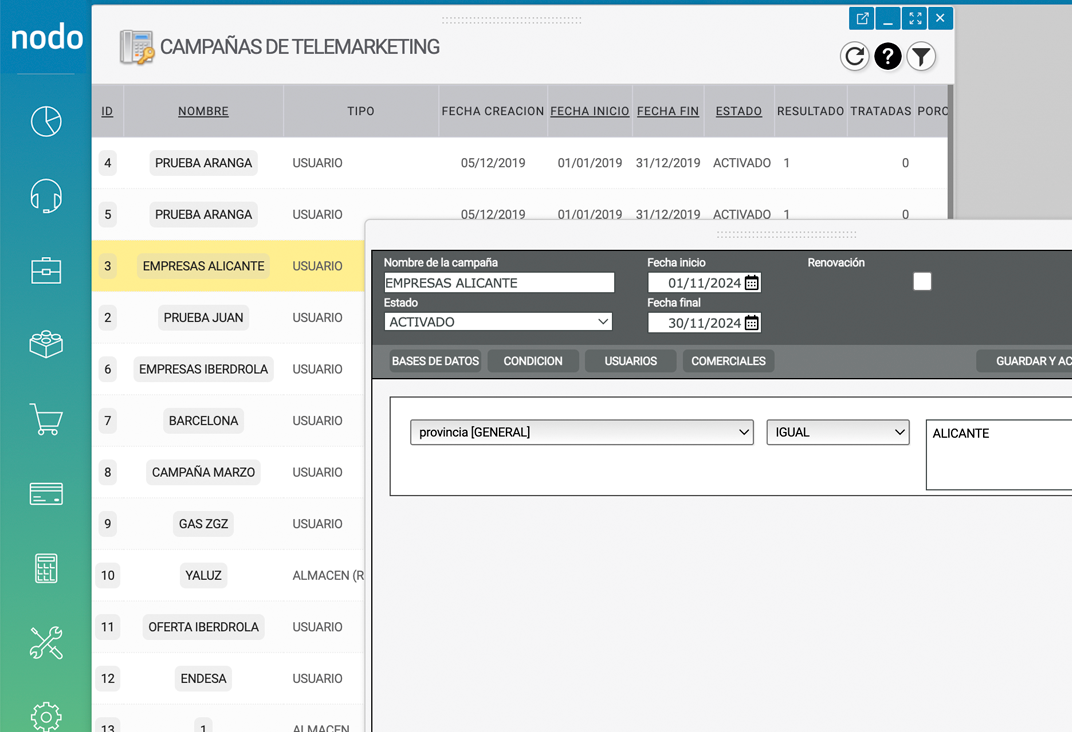Screen dimensions: 1072x732
Task: Click the GUARDAR Y AC button
Action: (x=1024, y=361)
